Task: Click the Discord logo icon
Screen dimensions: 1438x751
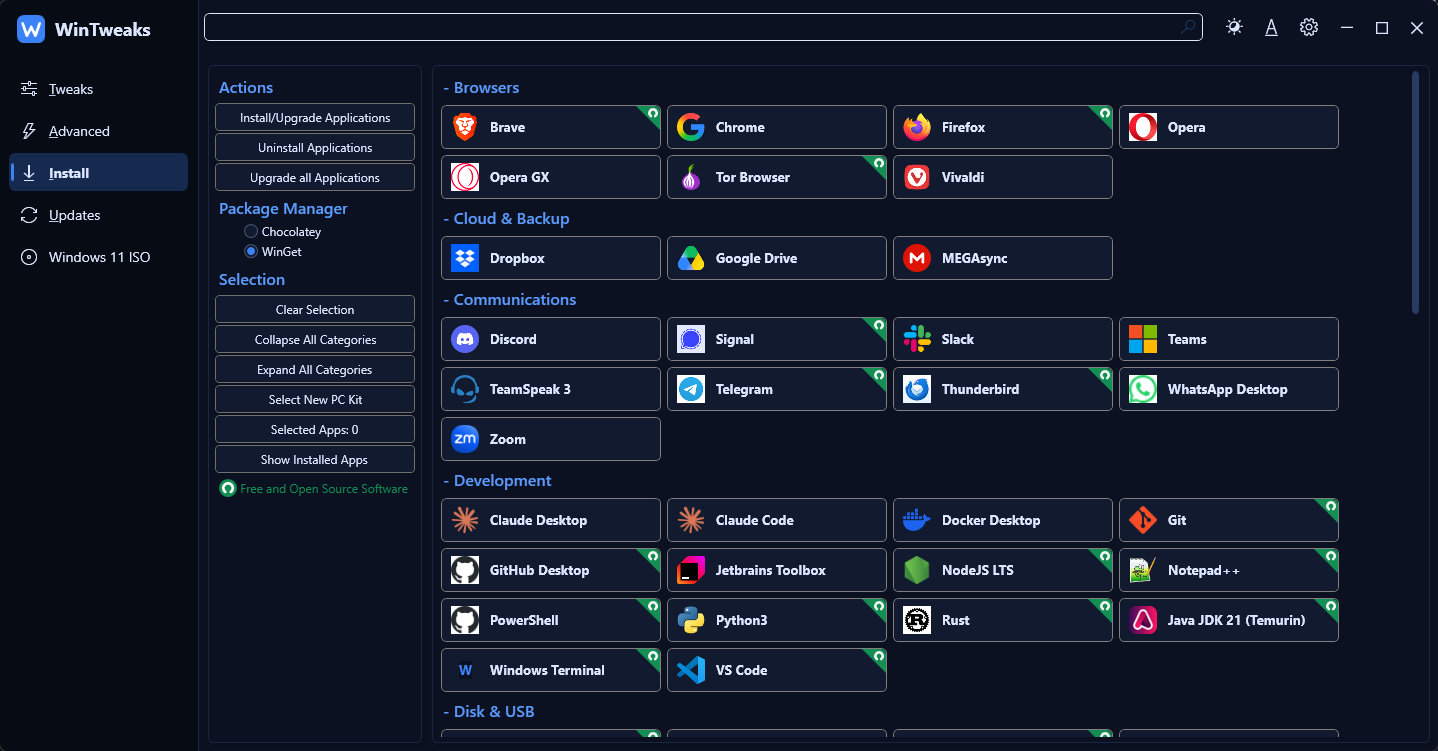Action: click(x=464, y=339)
